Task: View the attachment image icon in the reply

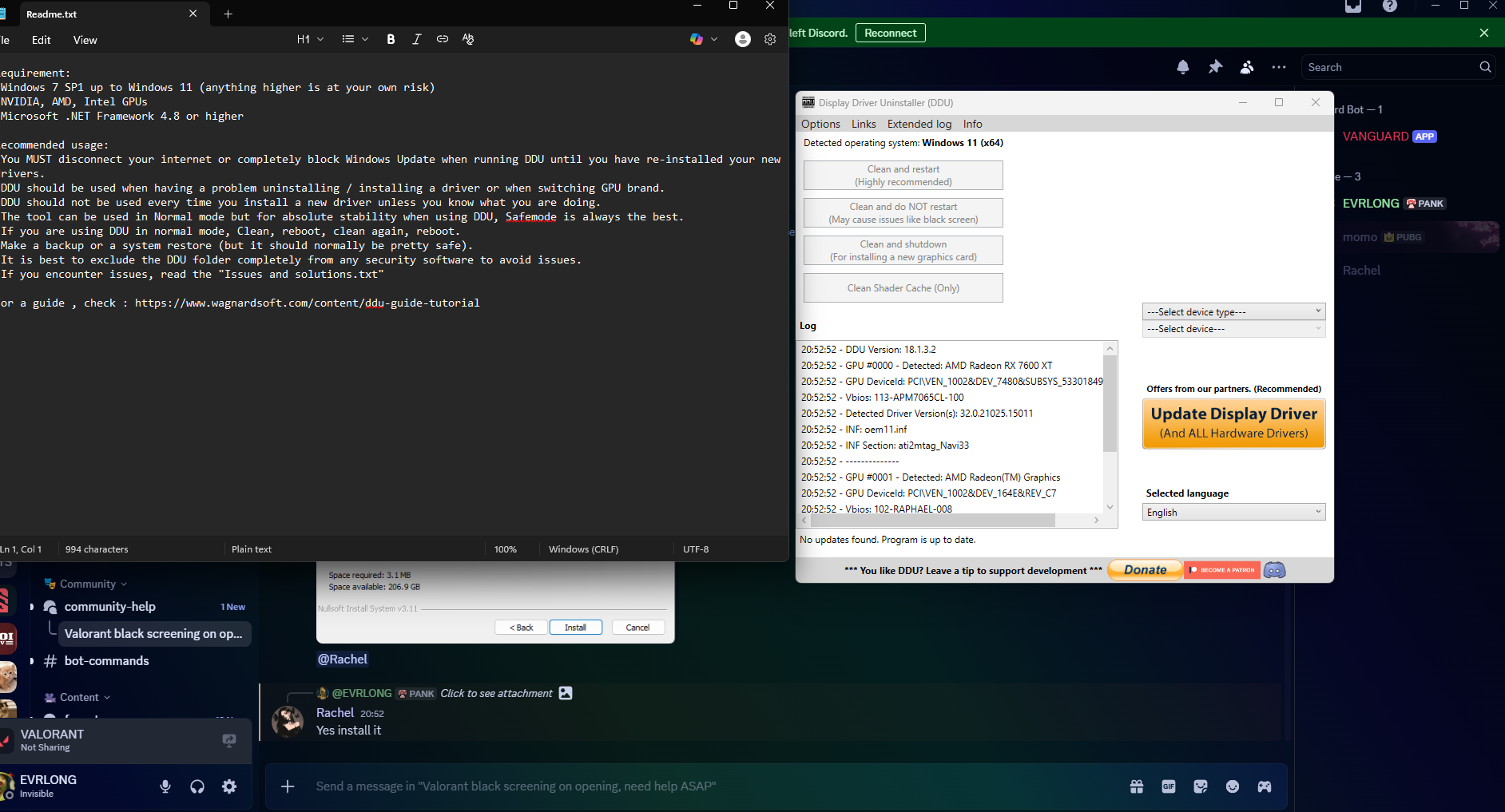Action: coord(566,693)
